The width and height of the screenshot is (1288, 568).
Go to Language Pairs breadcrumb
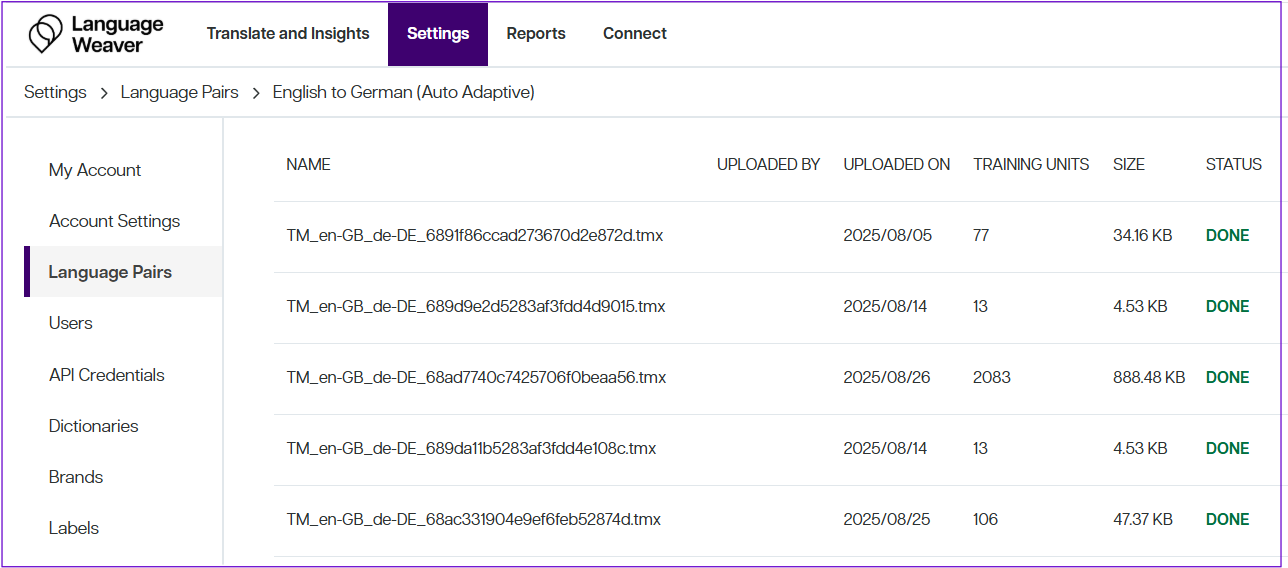[180, 92]
